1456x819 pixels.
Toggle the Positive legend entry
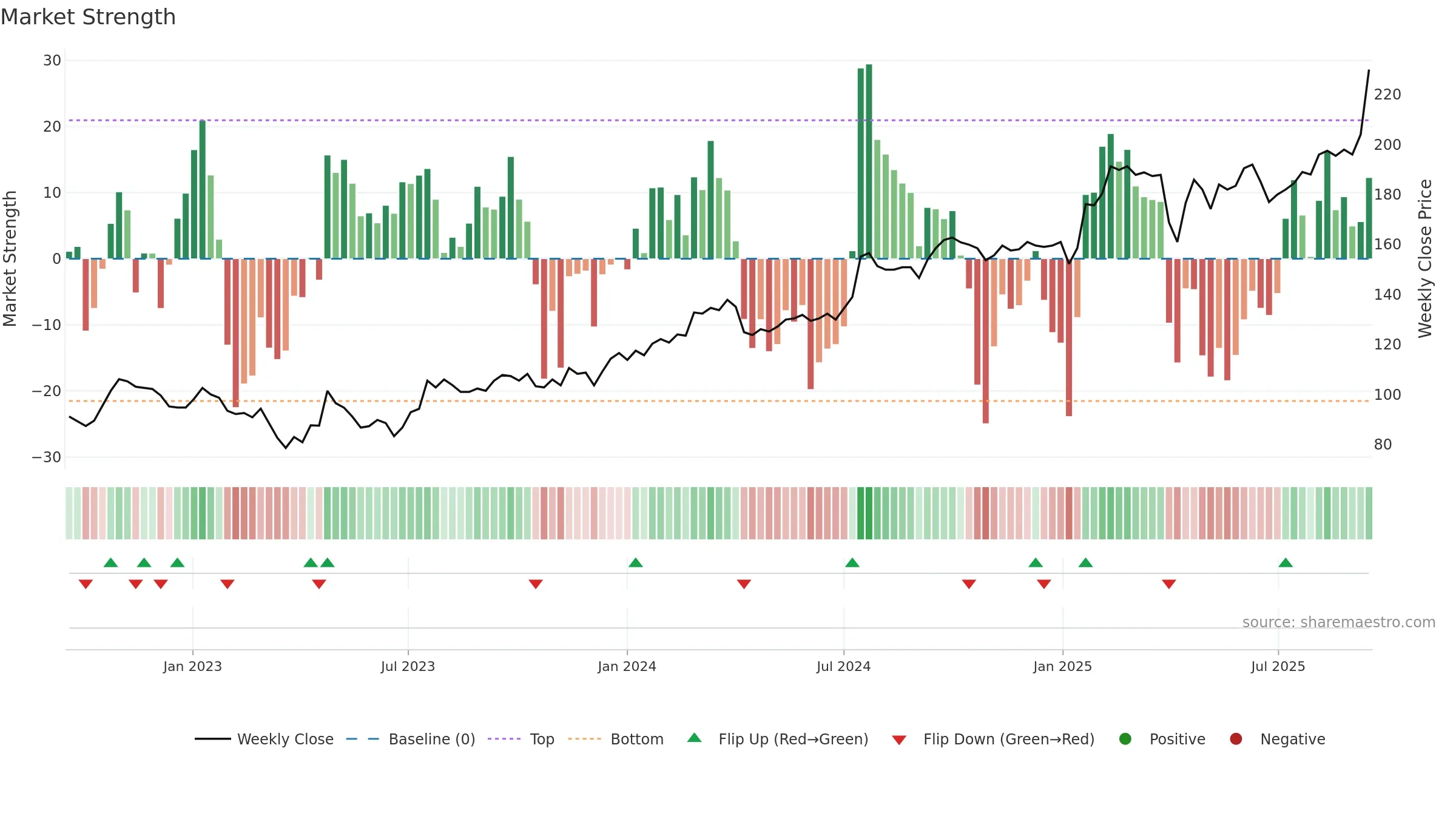pyautogui.click(x=1162, y=739)
